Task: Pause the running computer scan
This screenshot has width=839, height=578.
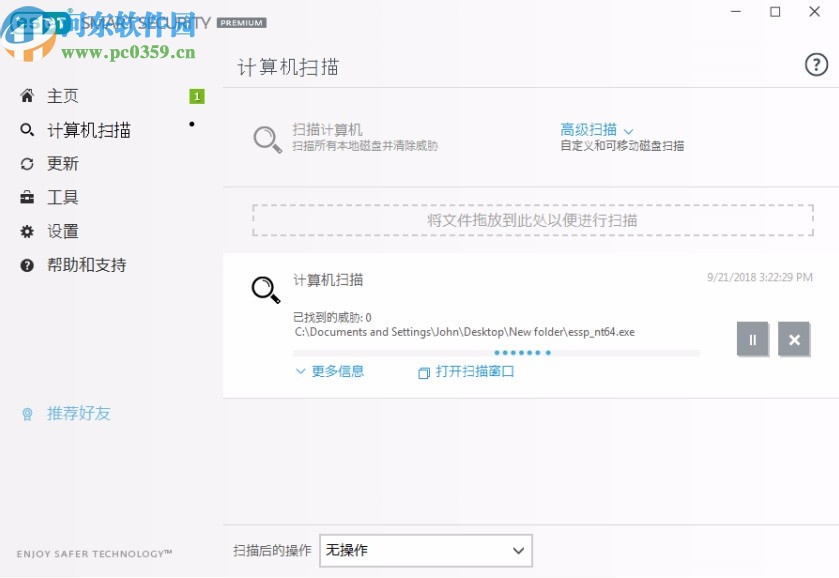Action: (752, 339)
